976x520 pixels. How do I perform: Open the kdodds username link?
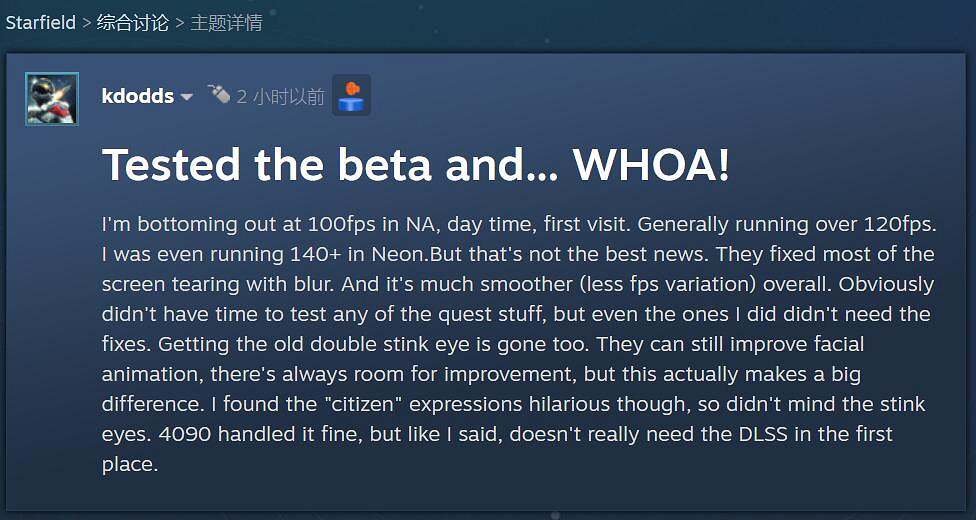(x=138, y=96)
